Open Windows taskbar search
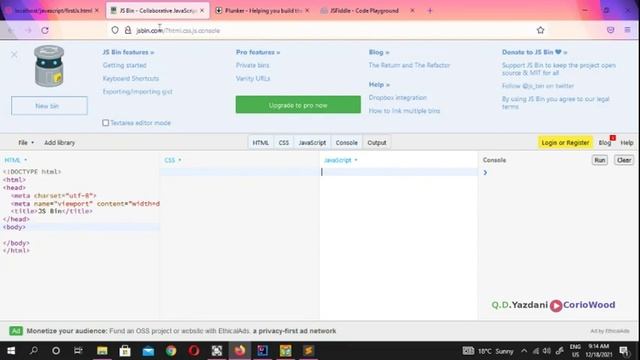Screen dimensions: 640x360 click(34, 351)
